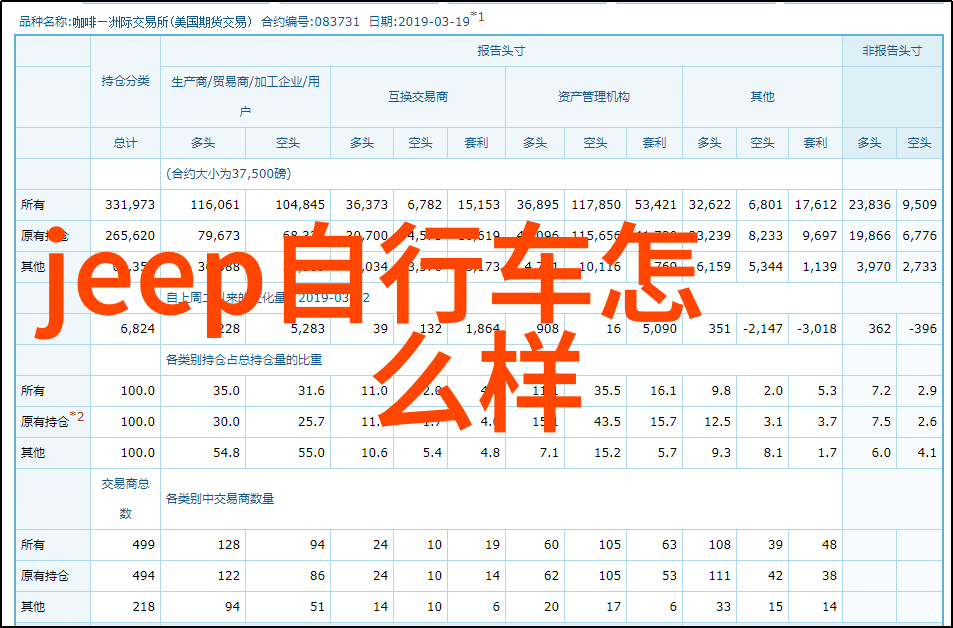Select the percentage 12.5
953x628 pixels.
coord(717,422)
